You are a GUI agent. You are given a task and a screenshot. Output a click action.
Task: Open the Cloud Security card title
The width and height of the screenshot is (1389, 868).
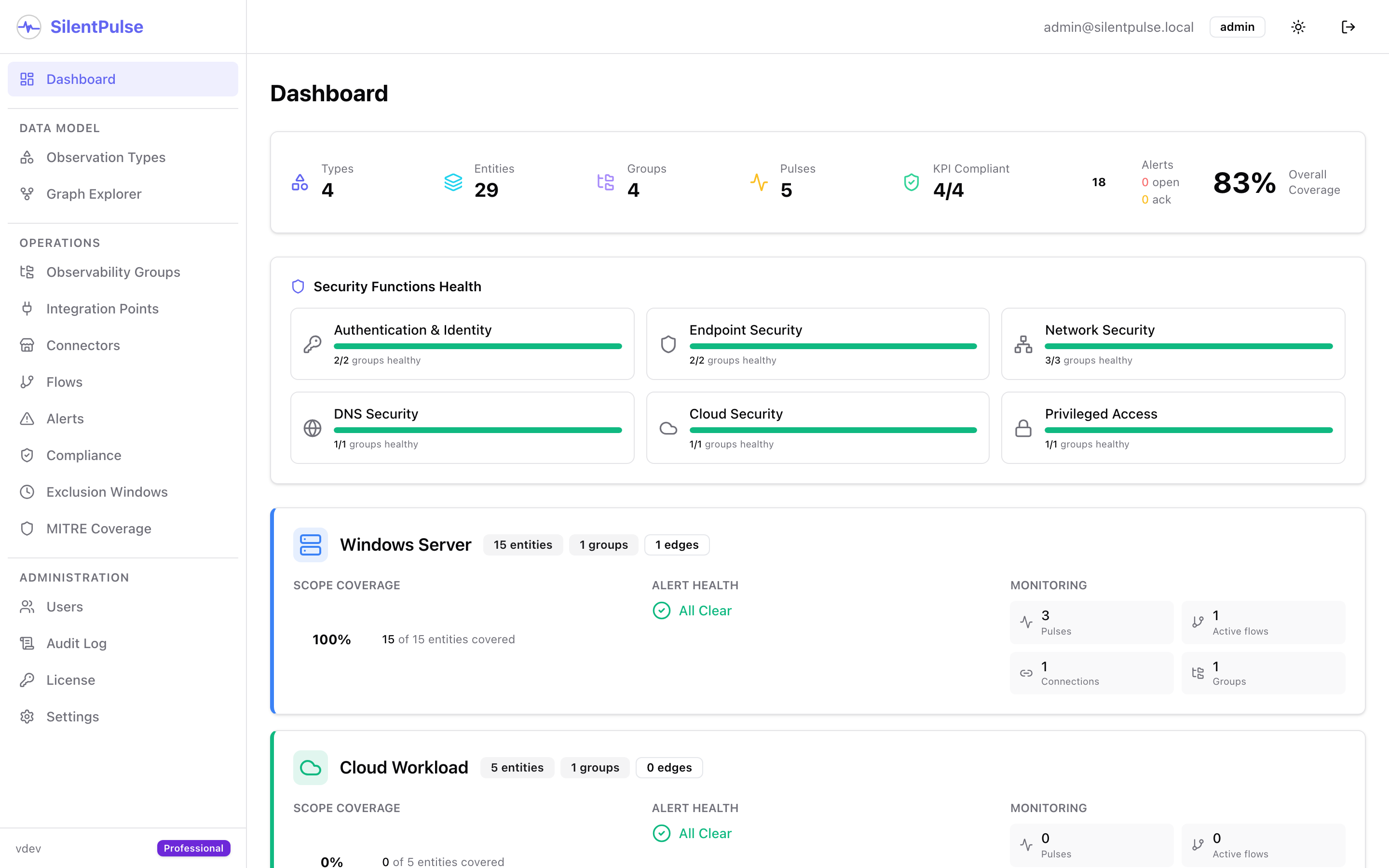pos(736,414)
